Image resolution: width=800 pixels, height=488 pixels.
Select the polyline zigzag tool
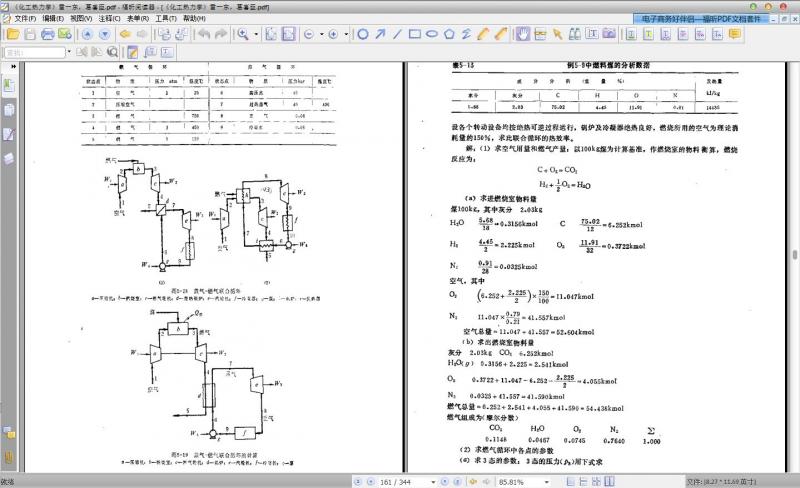point(466,34)
